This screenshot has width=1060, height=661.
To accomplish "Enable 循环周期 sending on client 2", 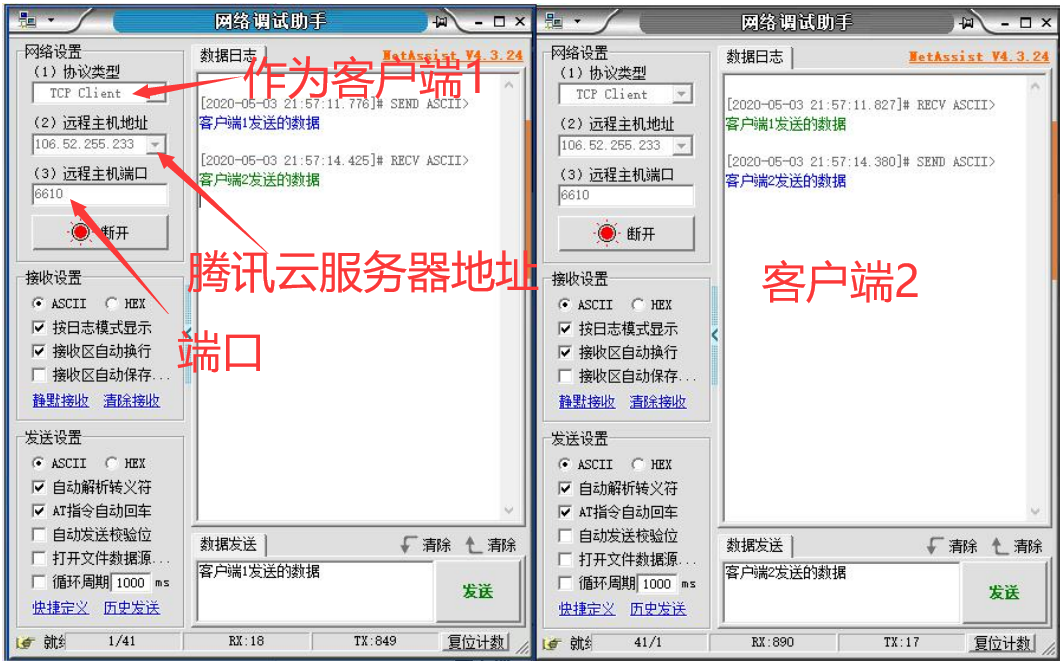I will coord(567,584).
